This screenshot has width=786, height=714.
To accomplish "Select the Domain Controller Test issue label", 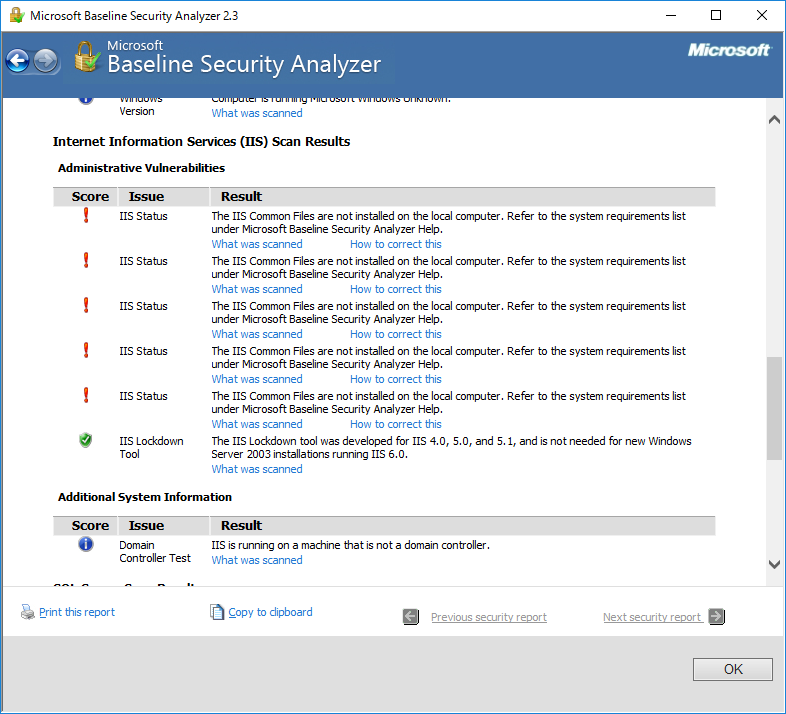I will pyautogui.click(x=154, y=552).
